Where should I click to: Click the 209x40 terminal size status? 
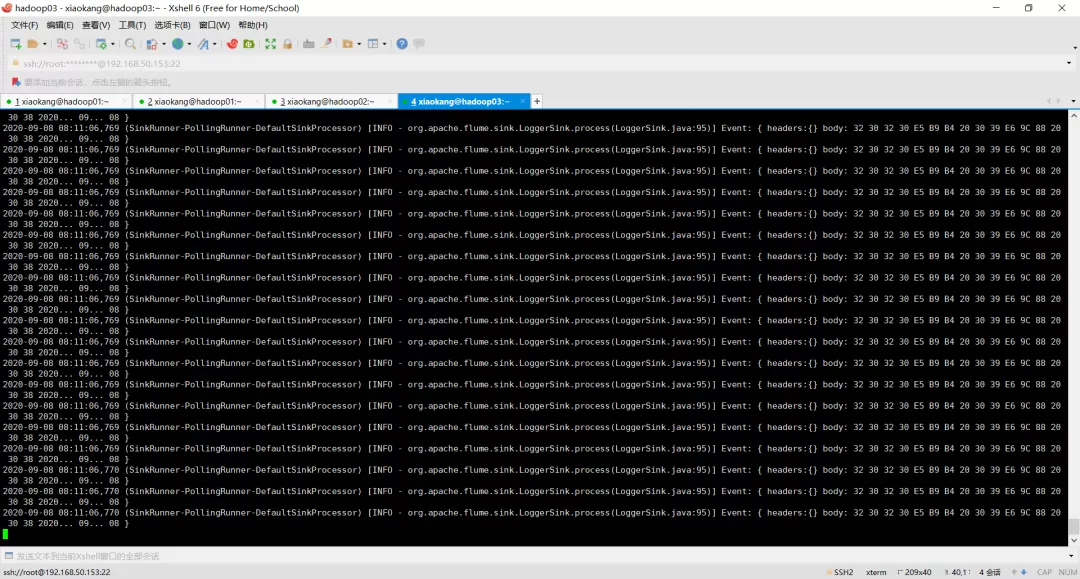914,572
